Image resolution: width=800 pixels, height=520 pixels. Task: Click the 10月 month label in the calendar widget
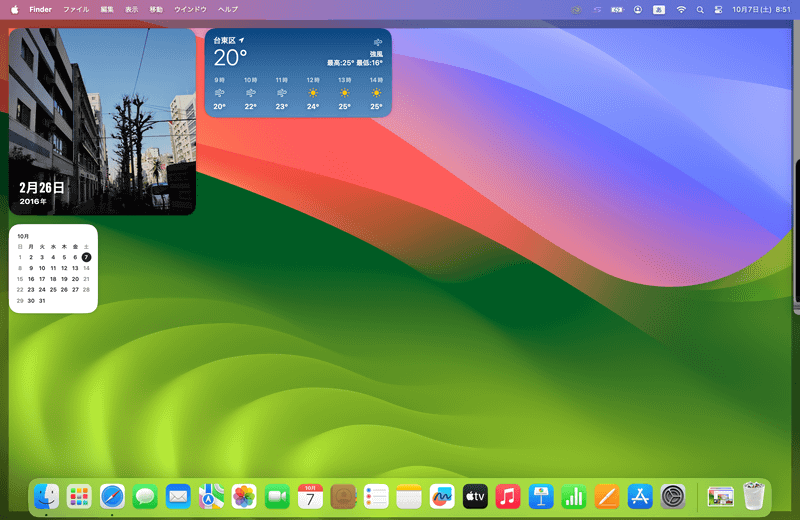[23, 236]
